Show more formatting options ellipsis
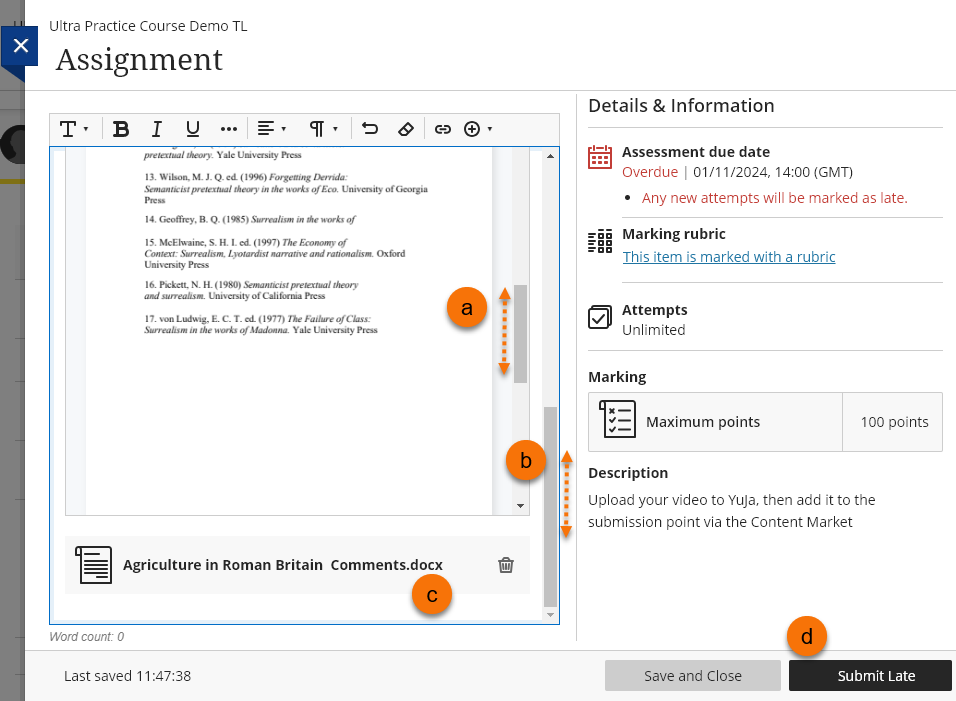The height and width of the screenshot is (701, 956). 229,129
